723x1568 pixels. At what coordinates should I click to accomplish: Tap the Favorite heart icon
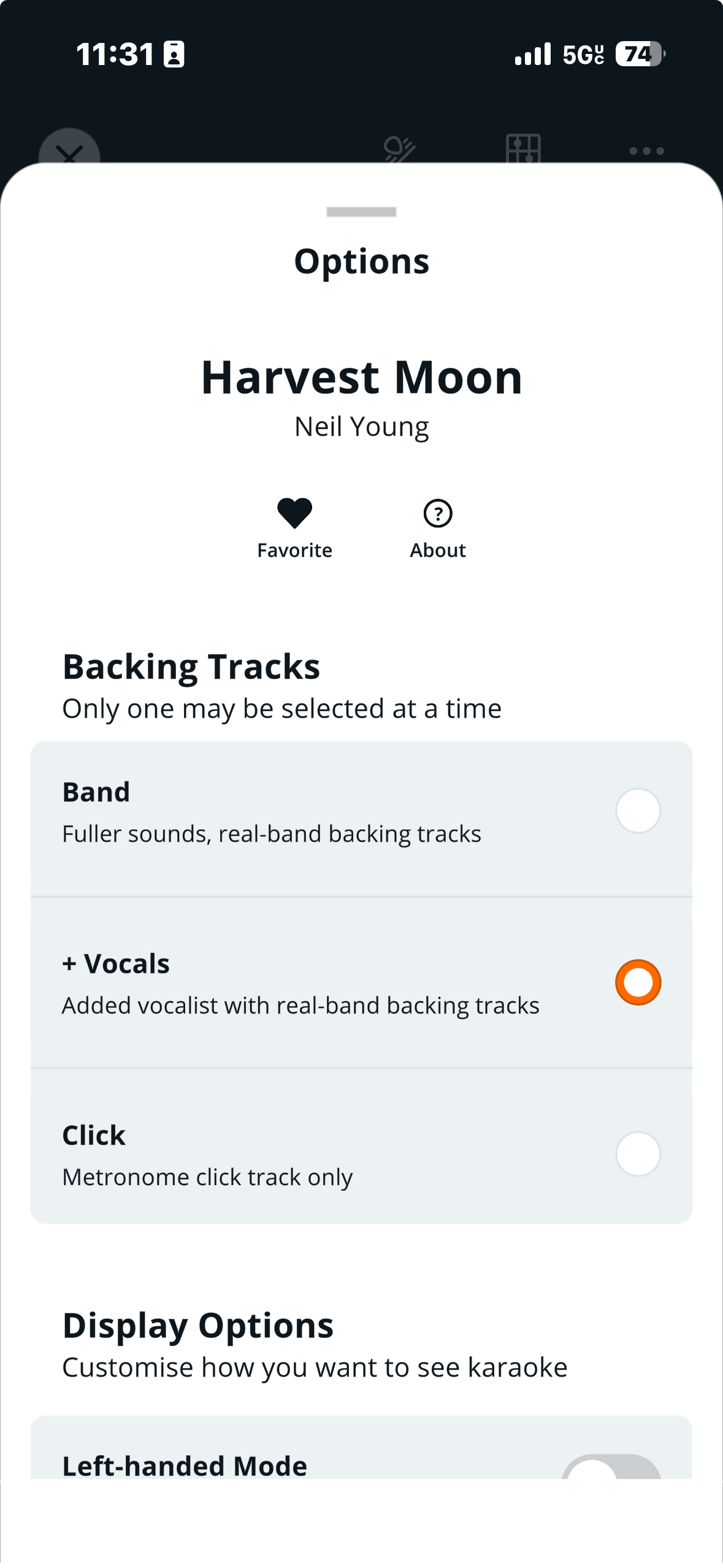[x=294, y=513]
